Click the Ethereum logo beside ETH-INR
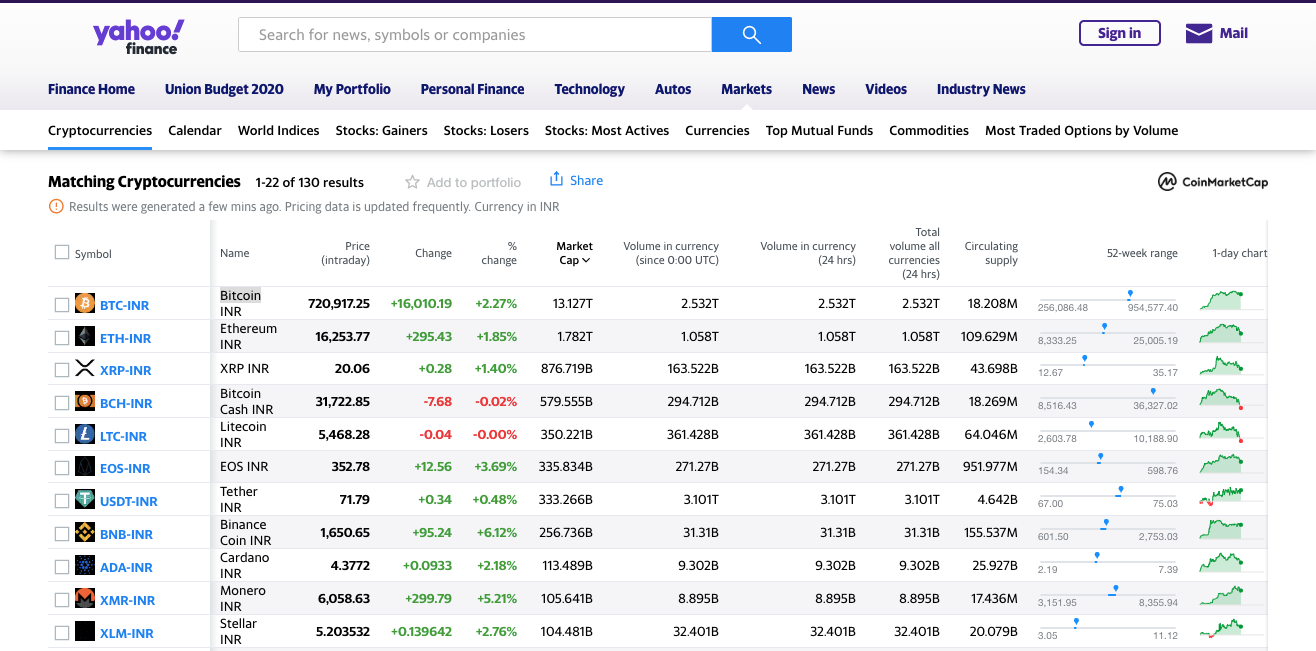This screenshot has width=1316, height=651. pos(84,337)
